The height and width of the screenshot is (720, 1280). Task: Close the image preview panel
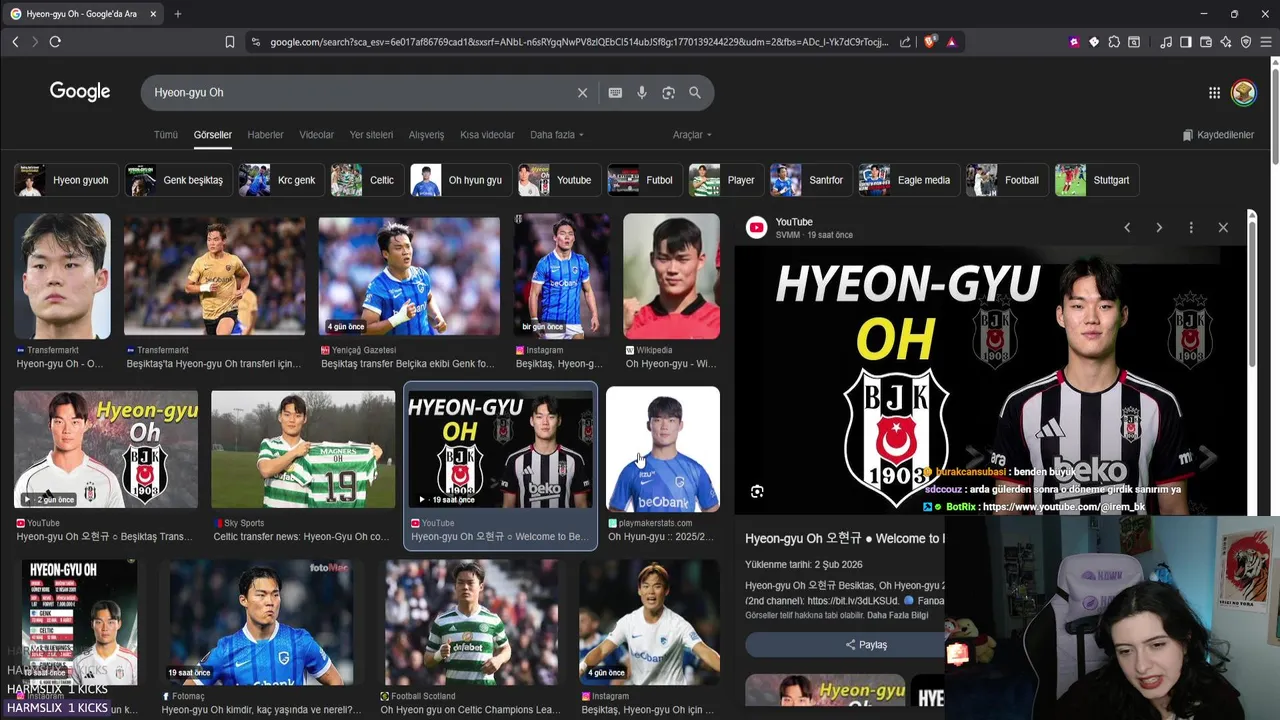pos(1223,228)
